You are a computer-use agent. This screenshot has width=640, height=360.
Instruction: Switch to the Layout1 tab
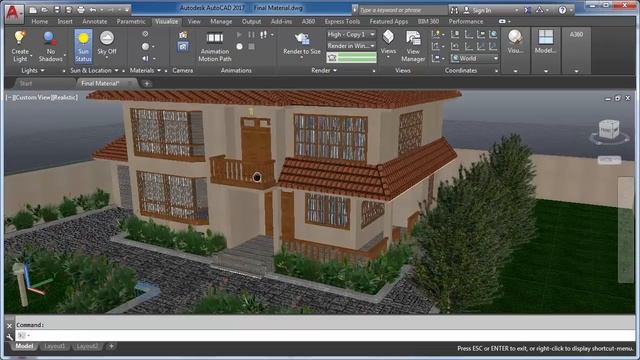pyautogui.click(x=54, y=346)
